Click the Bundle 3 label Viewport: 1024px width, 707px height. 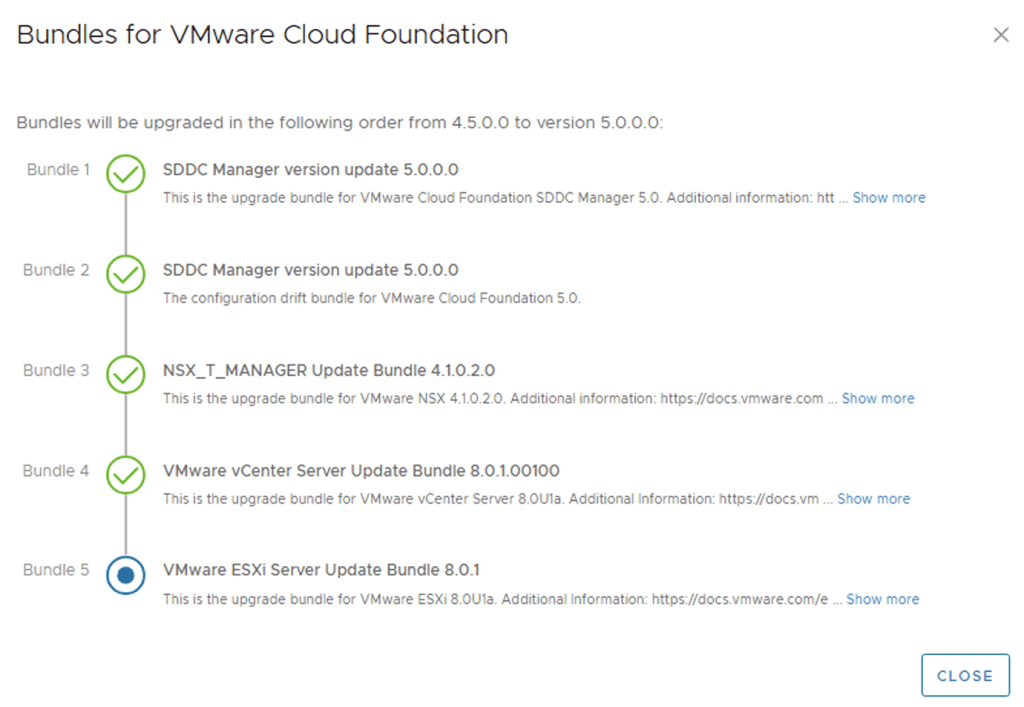(56, 370)
